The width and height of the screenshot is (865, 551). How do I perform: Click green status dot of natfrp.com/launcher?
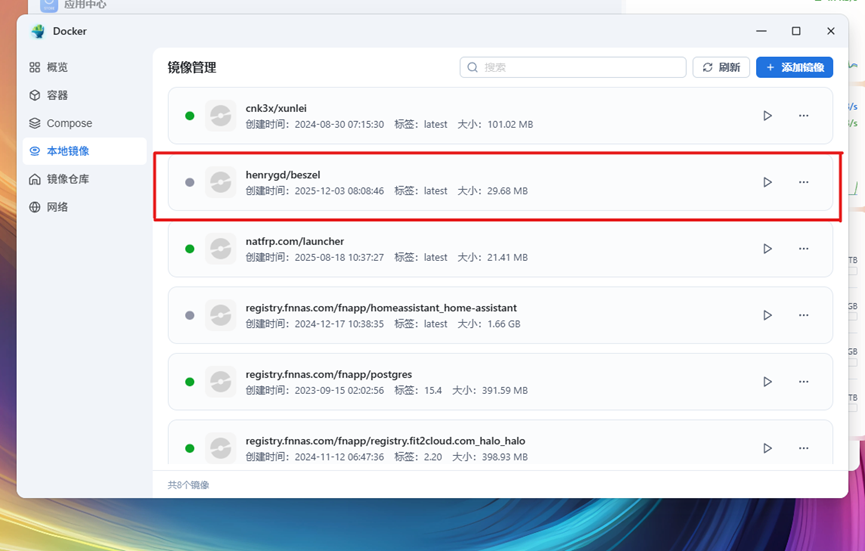(190, 249)
